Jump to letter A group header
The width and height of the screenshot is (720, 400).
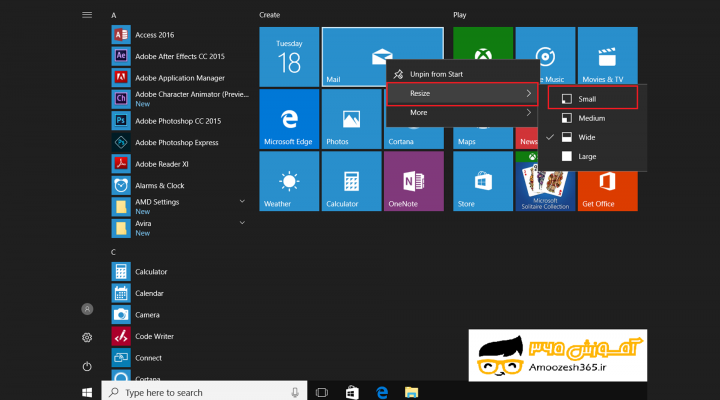(113, 16)
